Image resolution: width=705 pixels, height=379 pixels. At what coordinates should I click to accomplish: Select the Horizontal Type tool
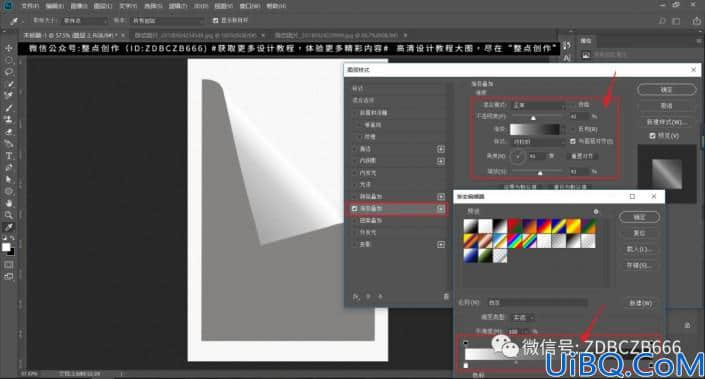(9, 156)
